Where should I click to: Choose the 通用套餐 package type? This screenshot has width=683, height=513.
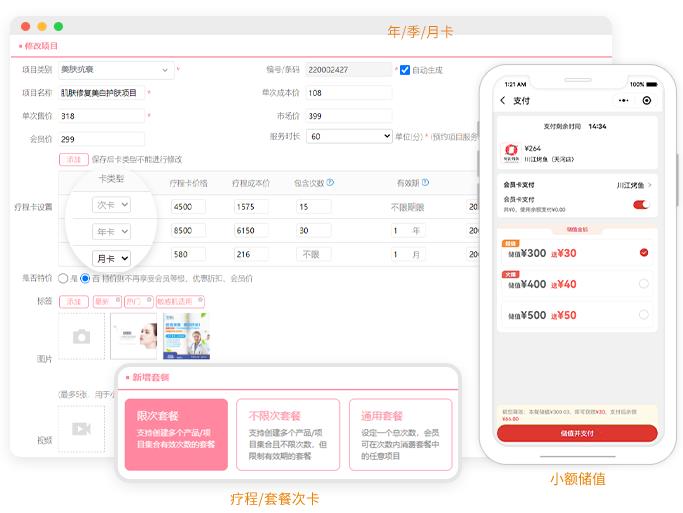click(x=400, y=434)
